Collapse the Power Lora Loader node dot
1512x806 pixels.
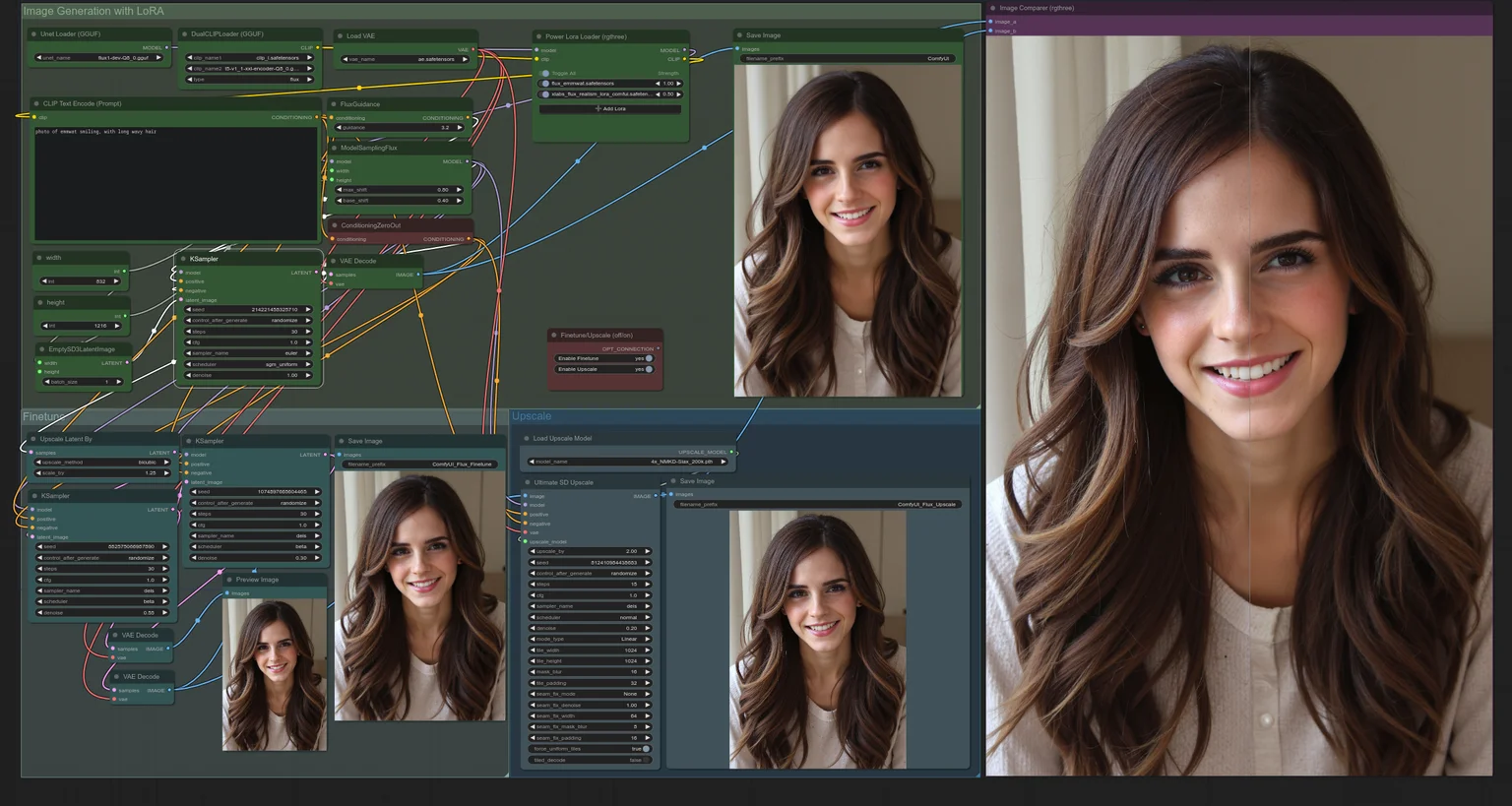click(x=538, y=36)
